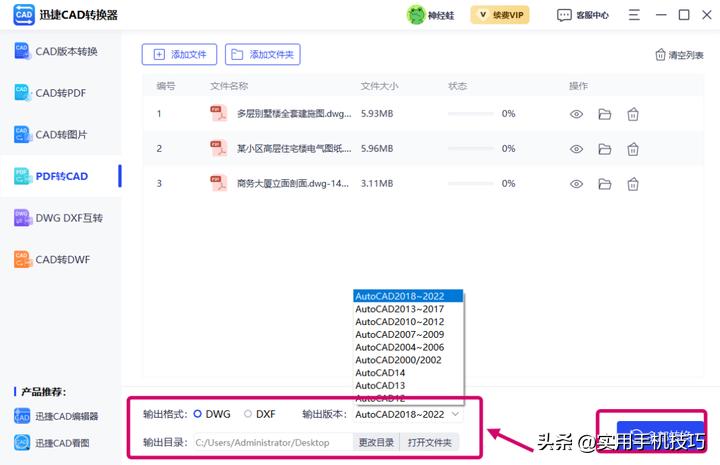Open the 神经蛙 user avatar
720x465 pixels.
[416, 15]
